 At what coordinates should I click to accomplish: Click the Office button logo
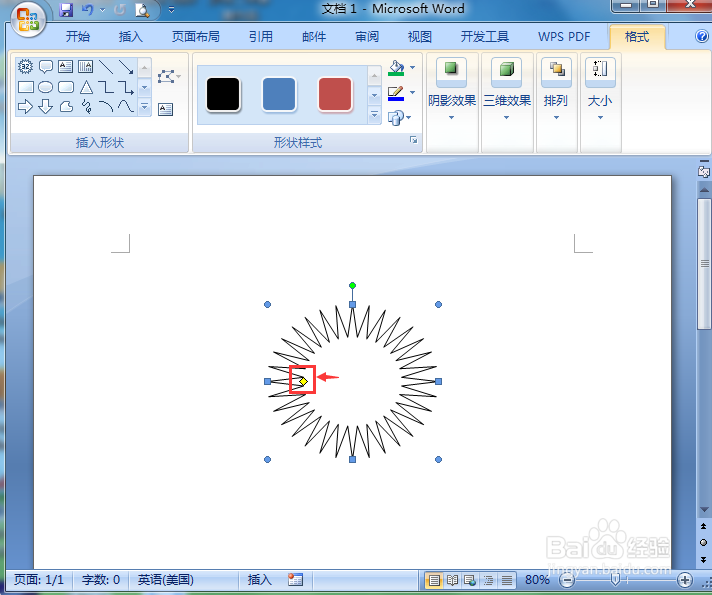click(28, 20)
